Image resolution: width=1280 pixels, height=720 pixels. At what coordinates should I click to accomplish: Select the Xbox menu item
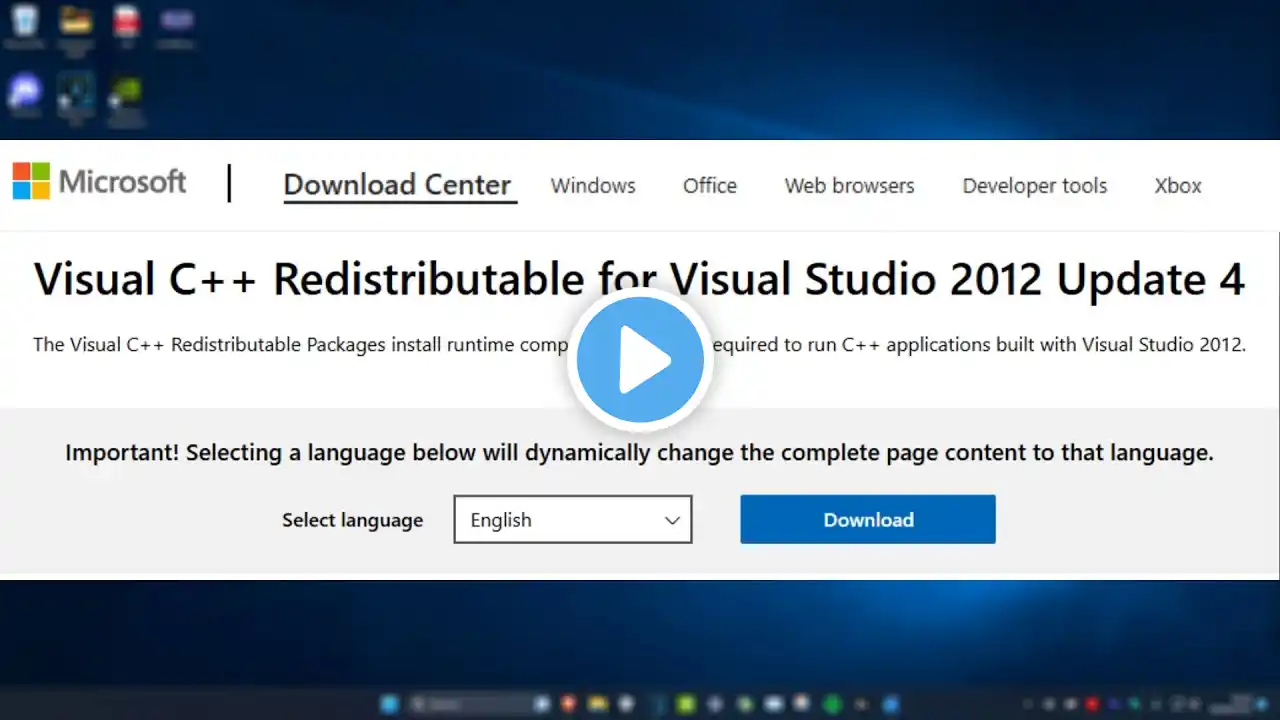[1177, 186]
